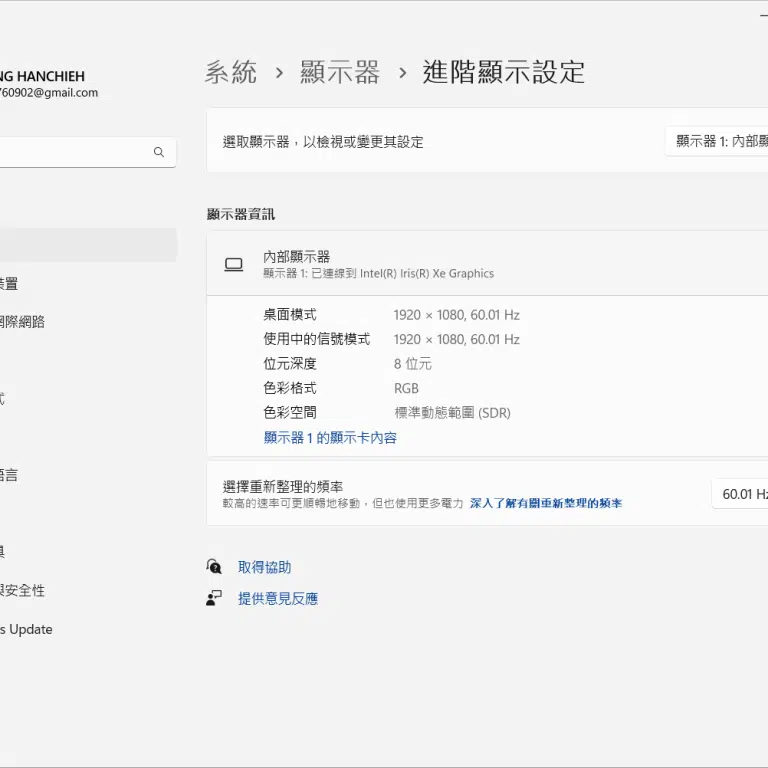
Task: Select the 安全性 item in sidebar
Action: tap(22, 591)
